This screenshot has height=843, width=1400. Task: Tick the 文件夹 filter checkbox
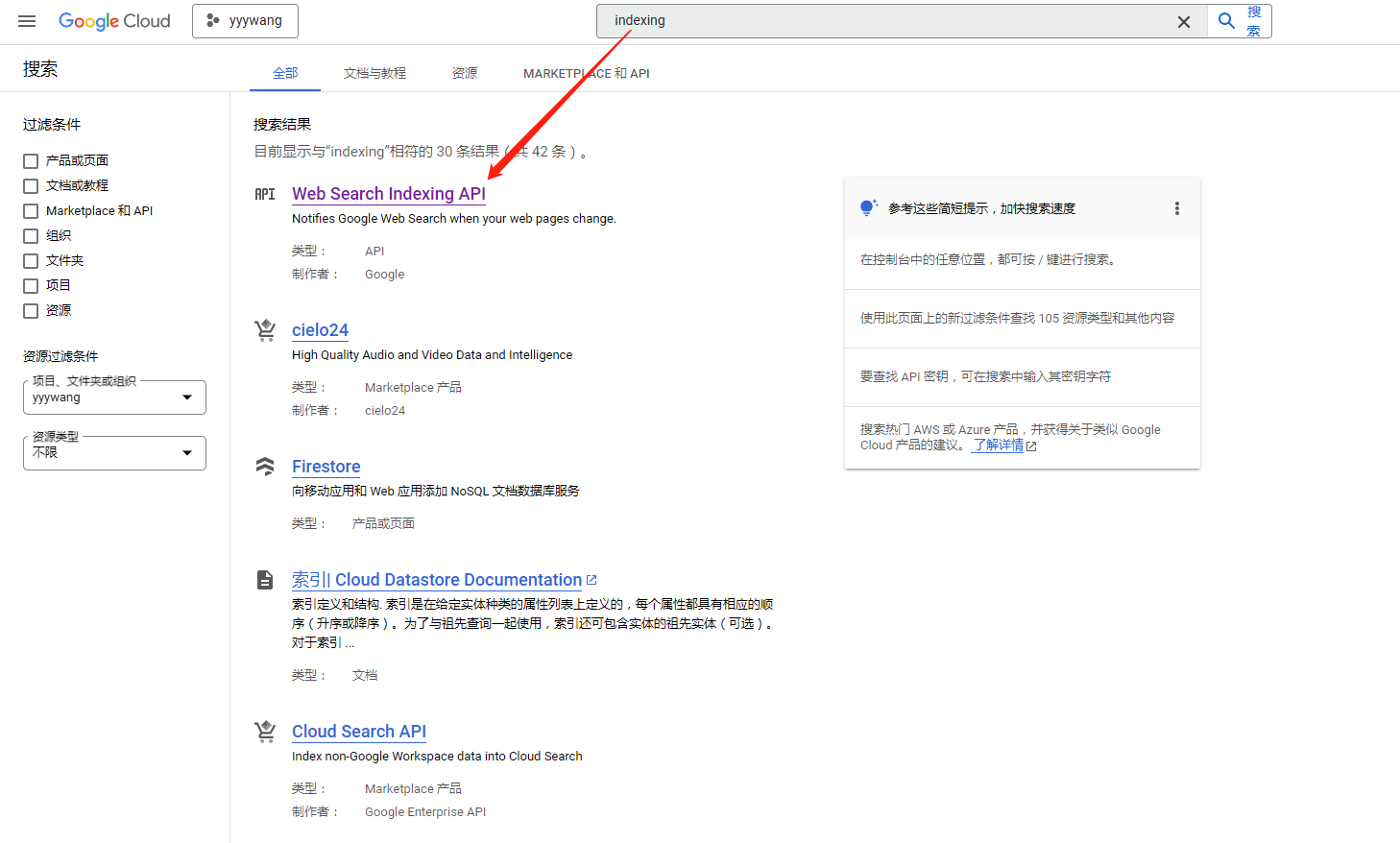pyautogui.click(x=31, y=261)
